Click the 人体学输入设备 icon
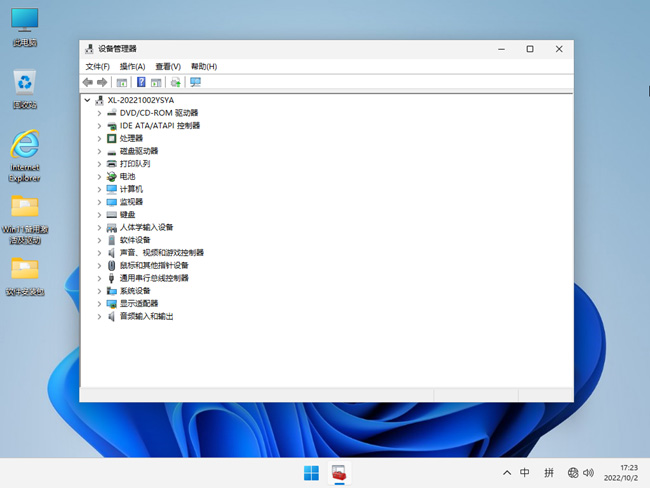 pos(112,227)
